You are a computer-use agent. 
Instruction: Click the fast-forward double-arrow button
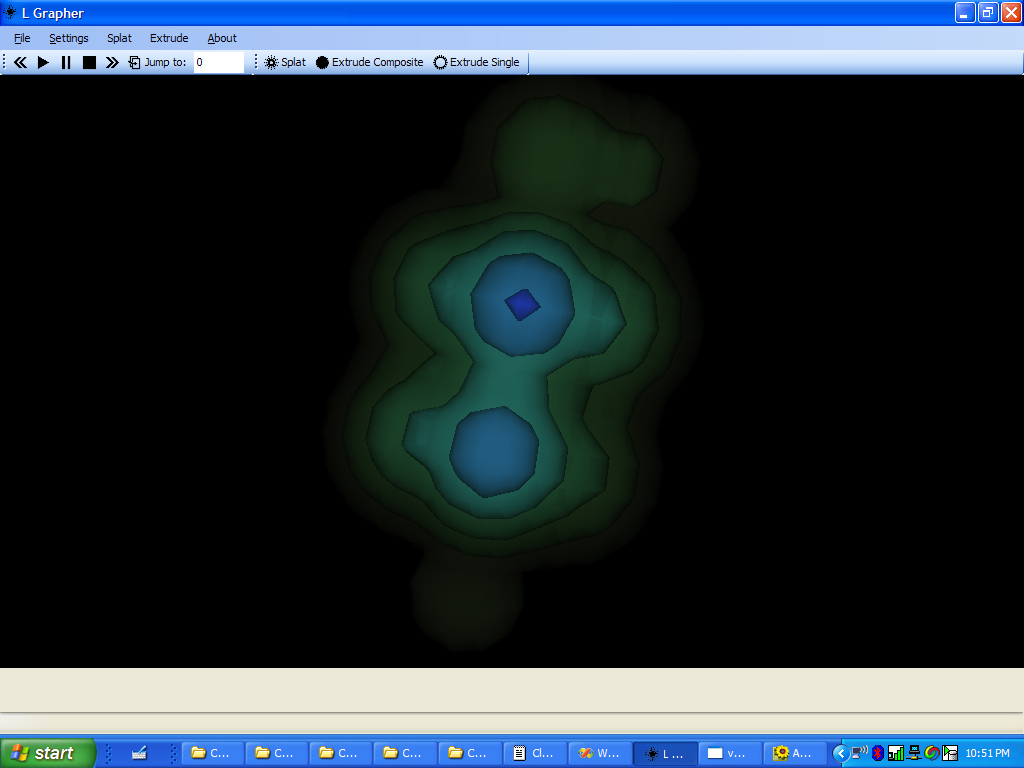pos(112,62)
